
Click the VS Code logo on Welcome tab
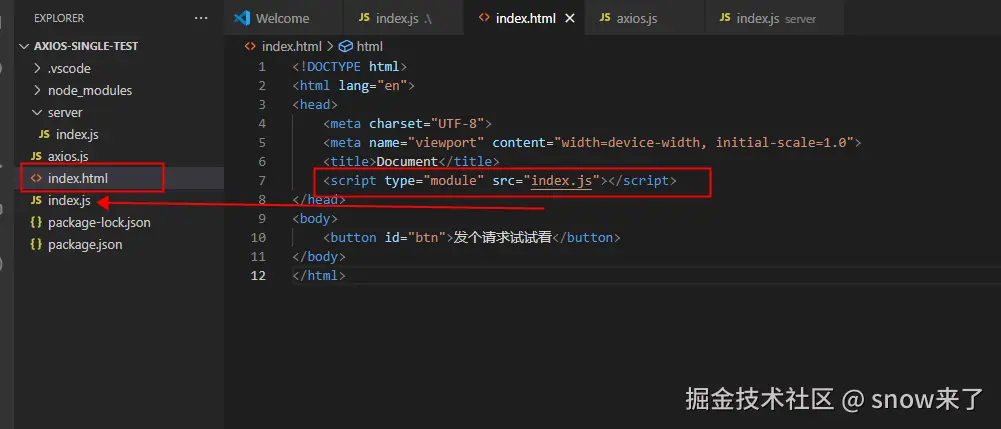tap(242, 19)
